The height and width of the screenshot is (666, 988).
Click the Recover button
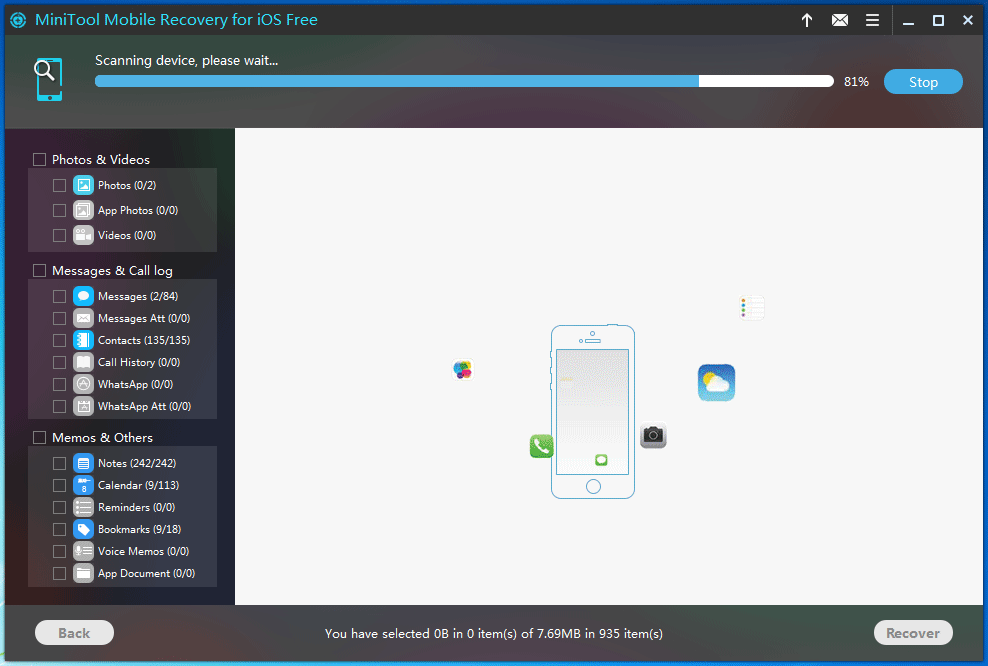[913, 633]
